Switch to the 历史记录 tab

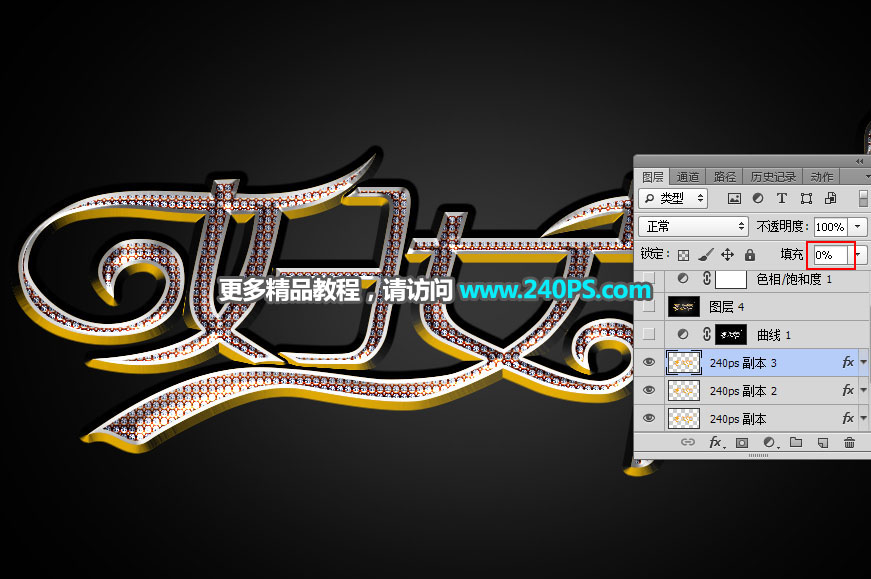[773, 177]
